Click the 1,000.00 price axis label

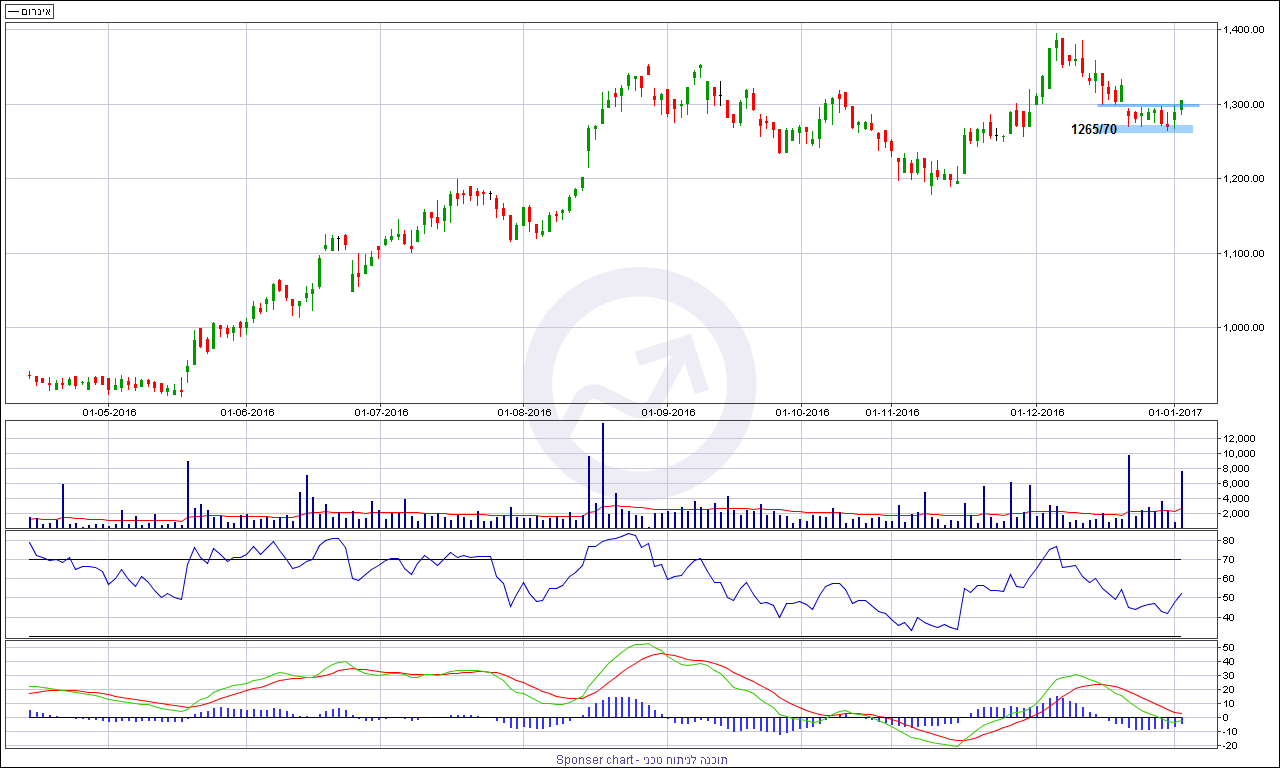pos(1244,328)
